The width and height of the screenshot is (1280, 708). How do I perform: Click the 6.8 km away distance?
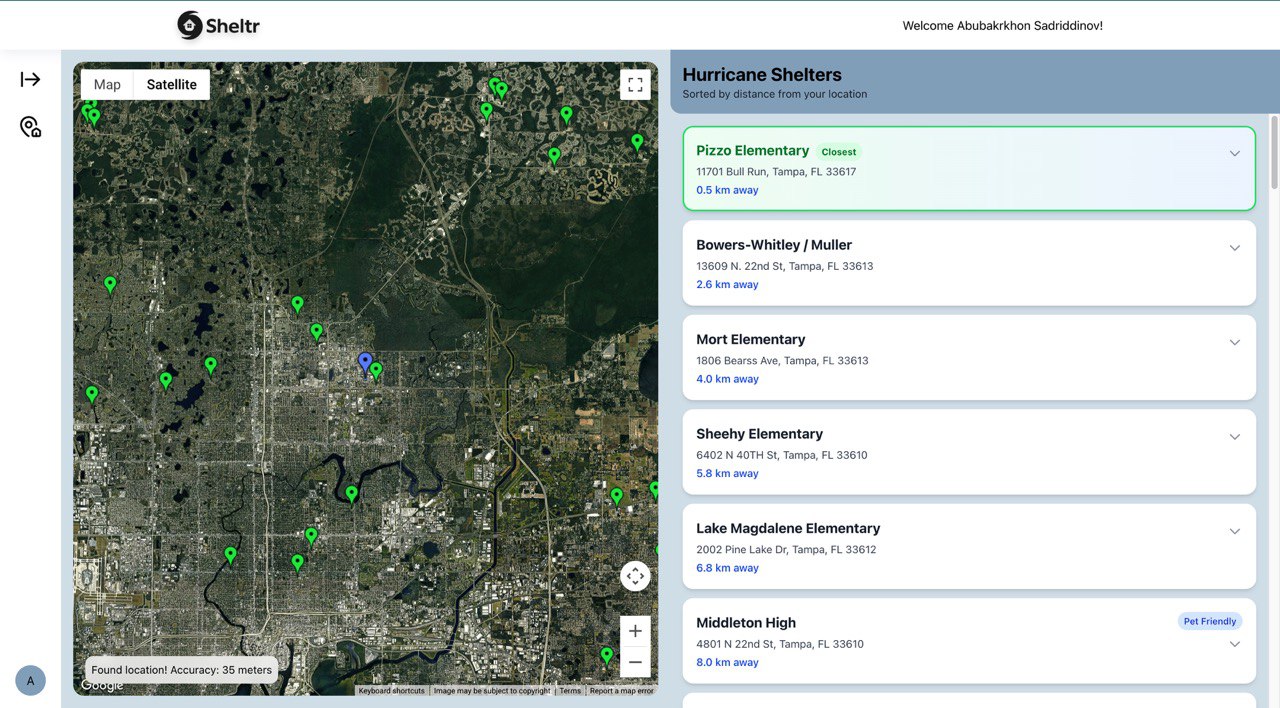(x=727, y=568)
